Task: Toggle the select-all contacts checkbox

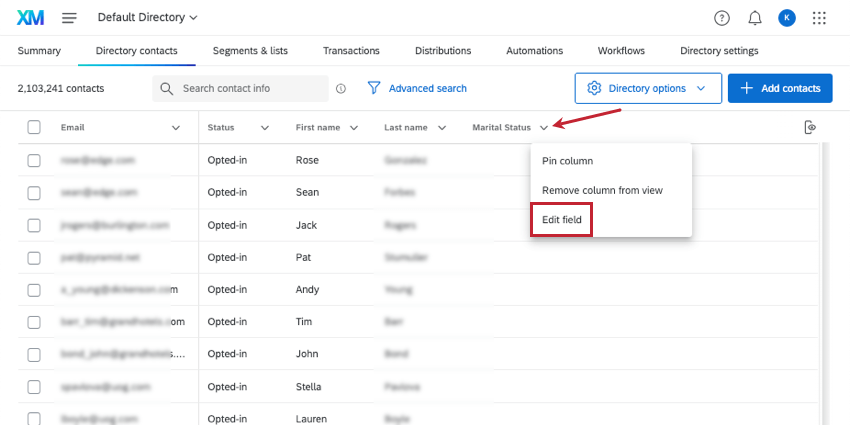Action: tap(34, 127)
